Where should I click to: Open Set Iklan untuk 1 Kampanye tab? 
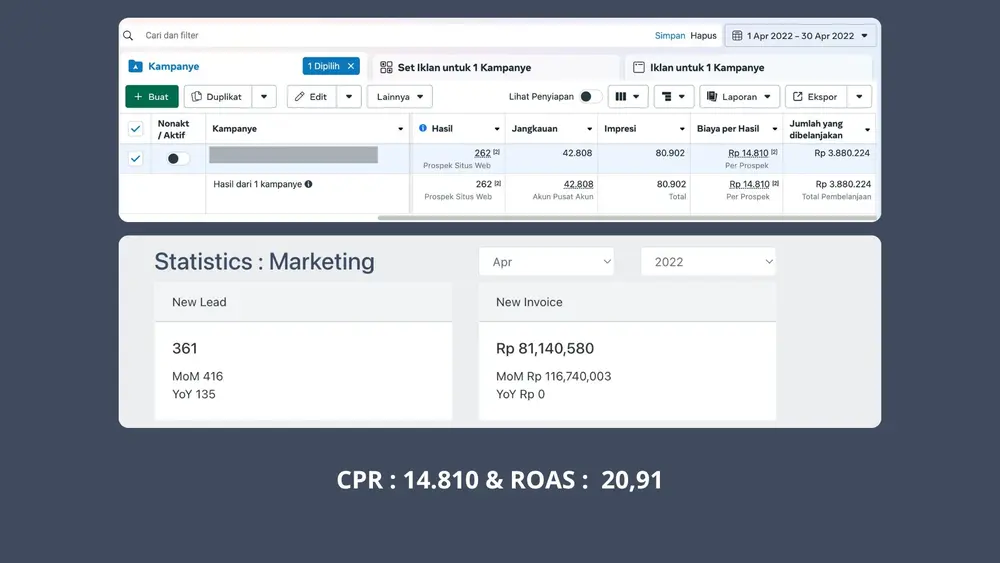click(496, 68)
